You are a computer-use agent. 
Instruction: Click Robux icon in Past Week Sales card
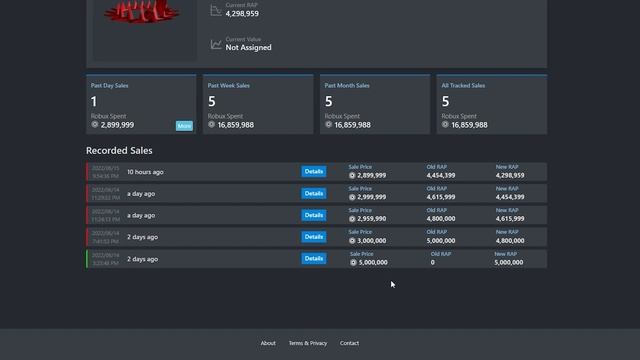coord(211,124)
